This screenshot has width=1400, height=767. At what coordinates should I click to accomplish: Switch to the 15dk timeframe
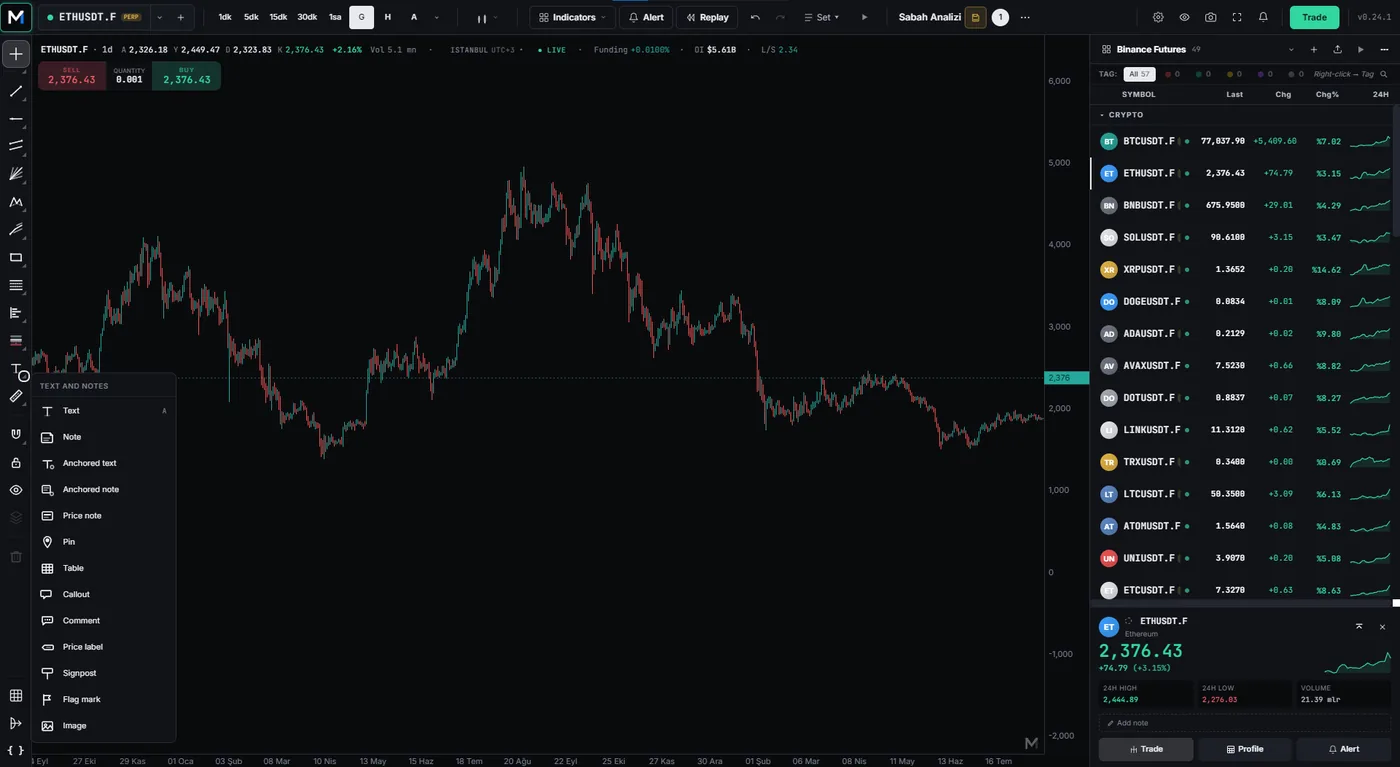click(x=278, y=17)
